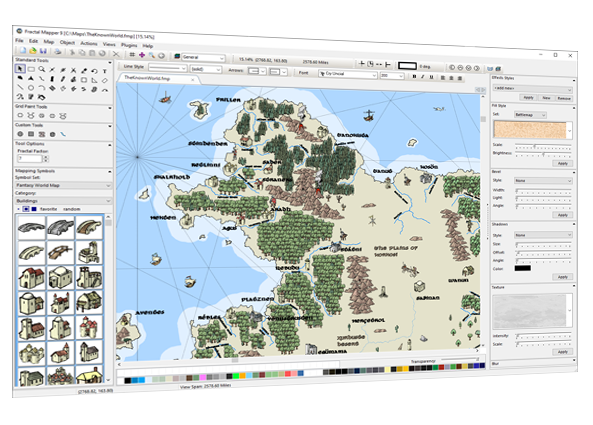
Task: Select the magnifier zoom tool in Standard Tools
Action: click(42, 69)
